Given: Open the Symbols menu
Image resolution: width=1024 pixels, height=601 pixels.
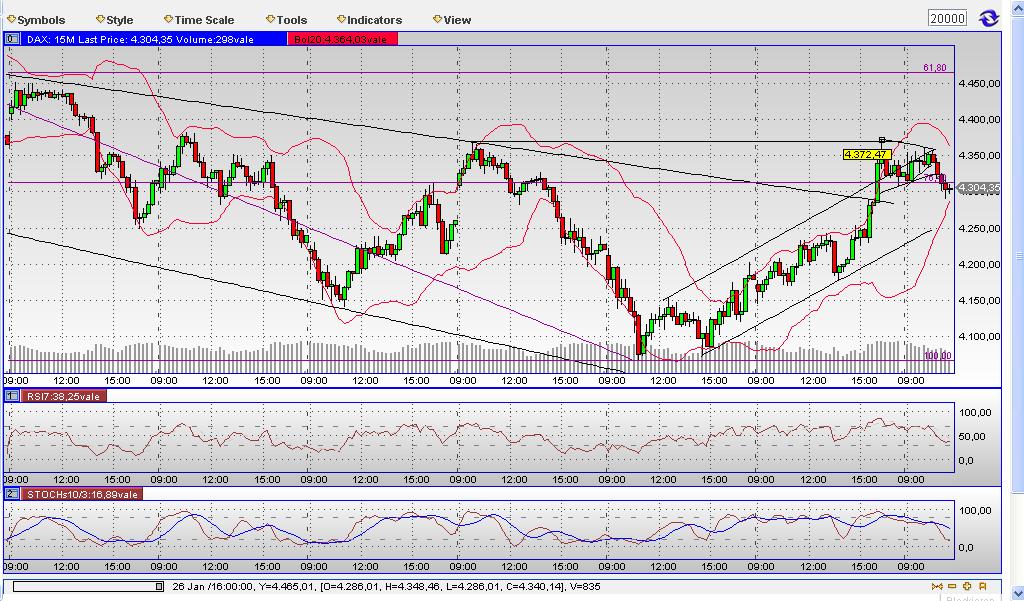Looking at the screenshot, I should click(x=40, y=19).
